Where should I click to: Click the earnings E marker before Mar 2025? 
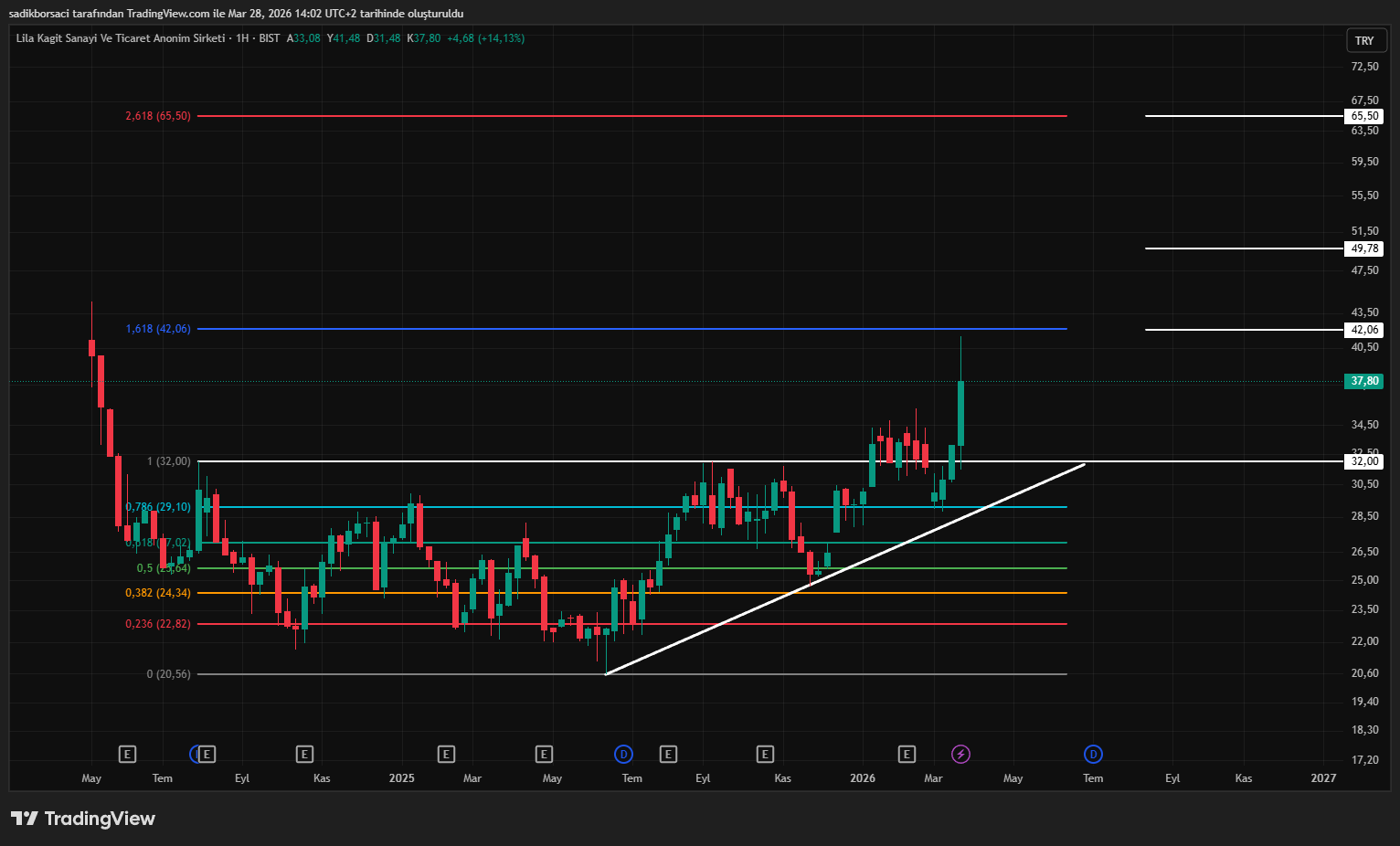(x=446, y=754)
